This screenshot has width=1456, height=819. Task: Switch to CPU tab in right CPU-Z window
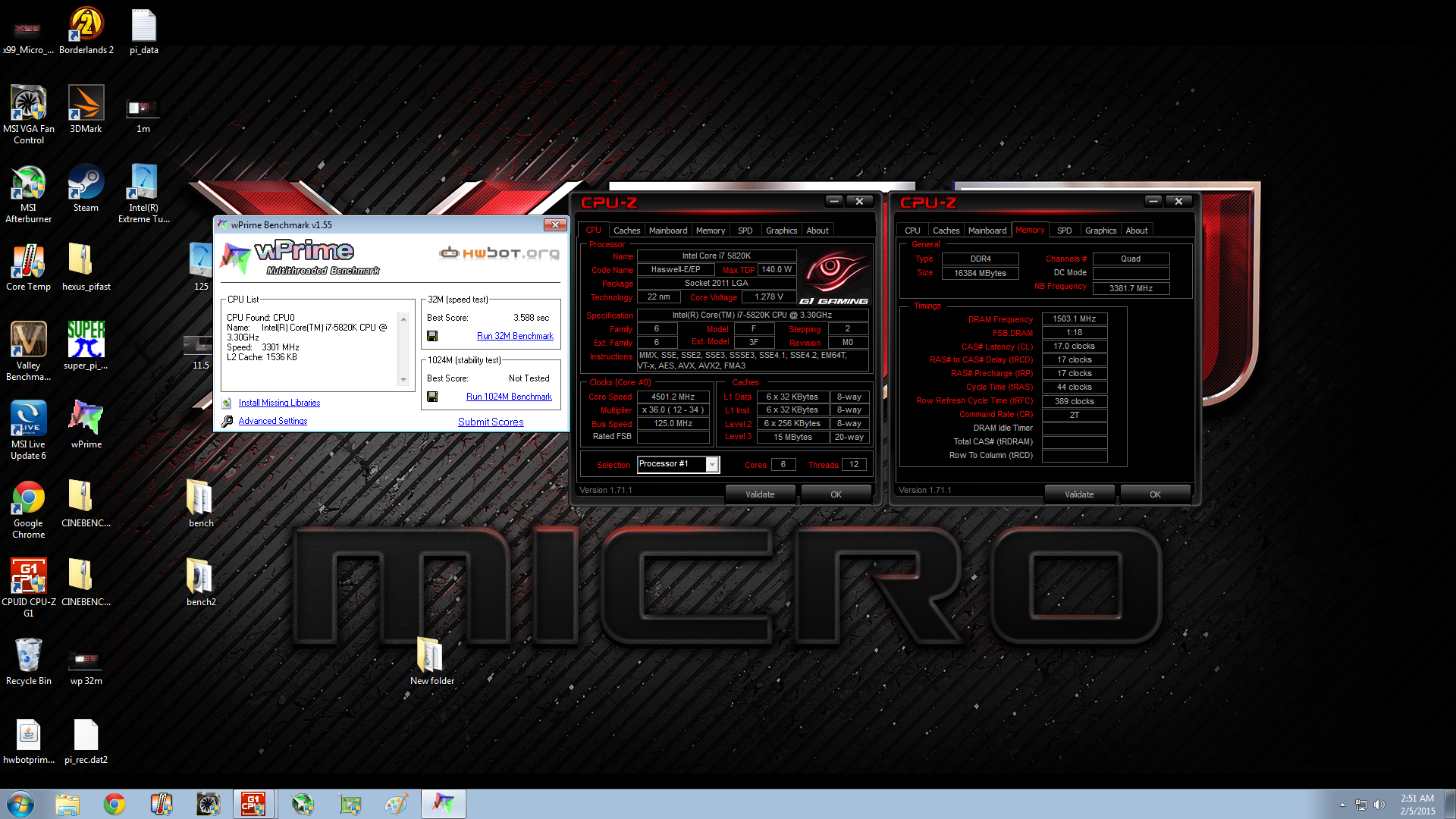(x=912, y=231)
